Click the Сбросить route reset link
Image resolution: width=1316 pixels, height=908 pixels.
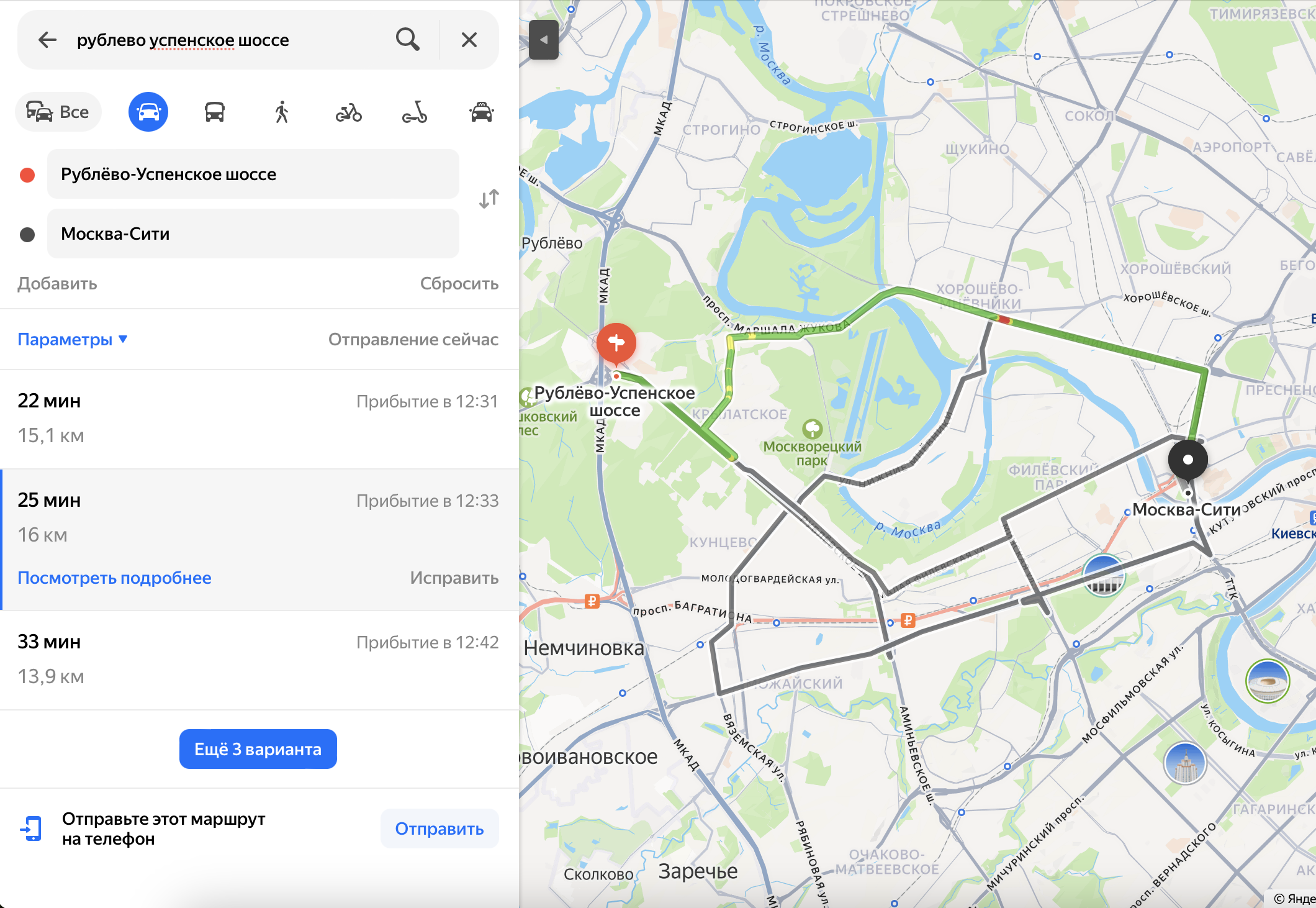(459, 283)
